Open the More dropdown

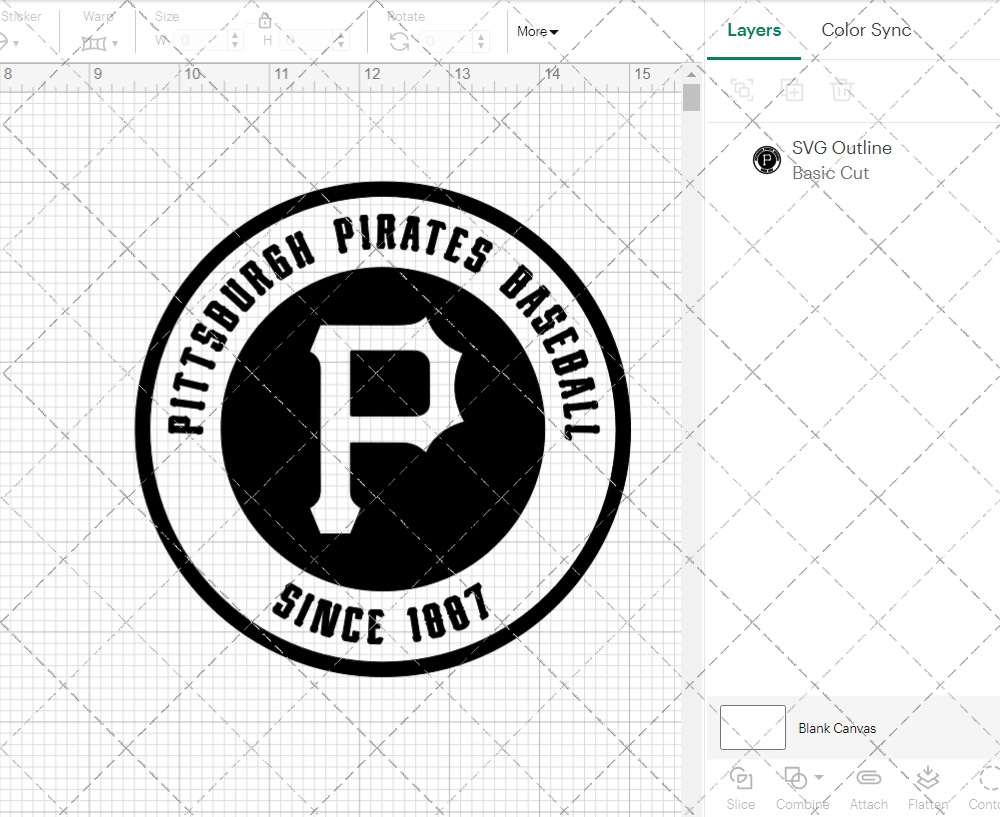point(537,31)
